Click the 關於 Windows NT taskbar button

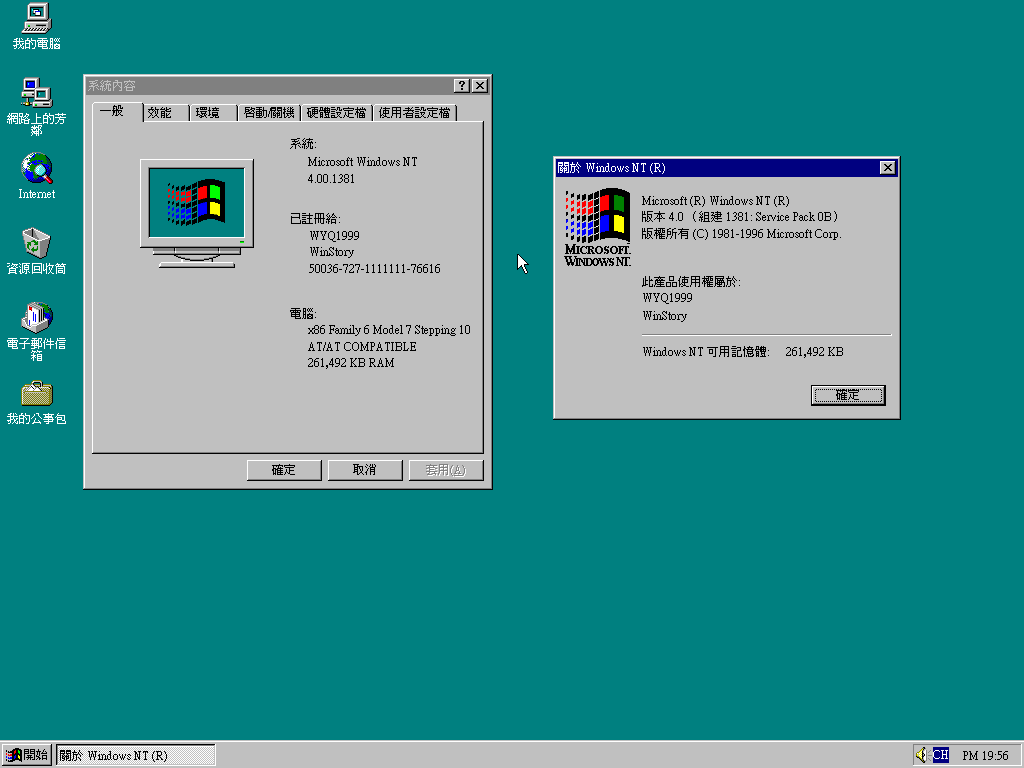(136, 756)
